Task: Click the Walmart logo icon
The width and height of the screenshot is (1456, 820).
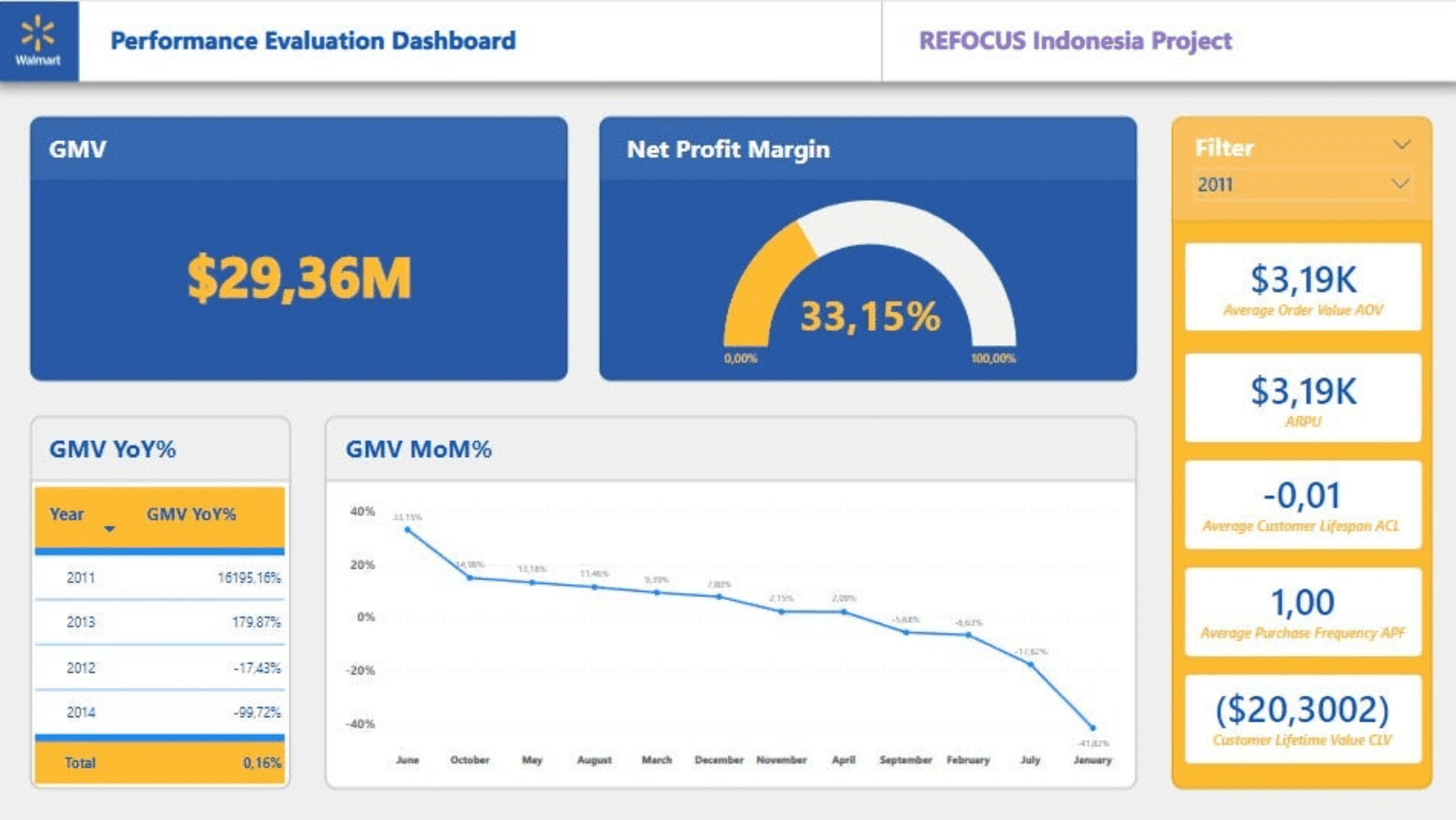Action: tap(38, 41)
